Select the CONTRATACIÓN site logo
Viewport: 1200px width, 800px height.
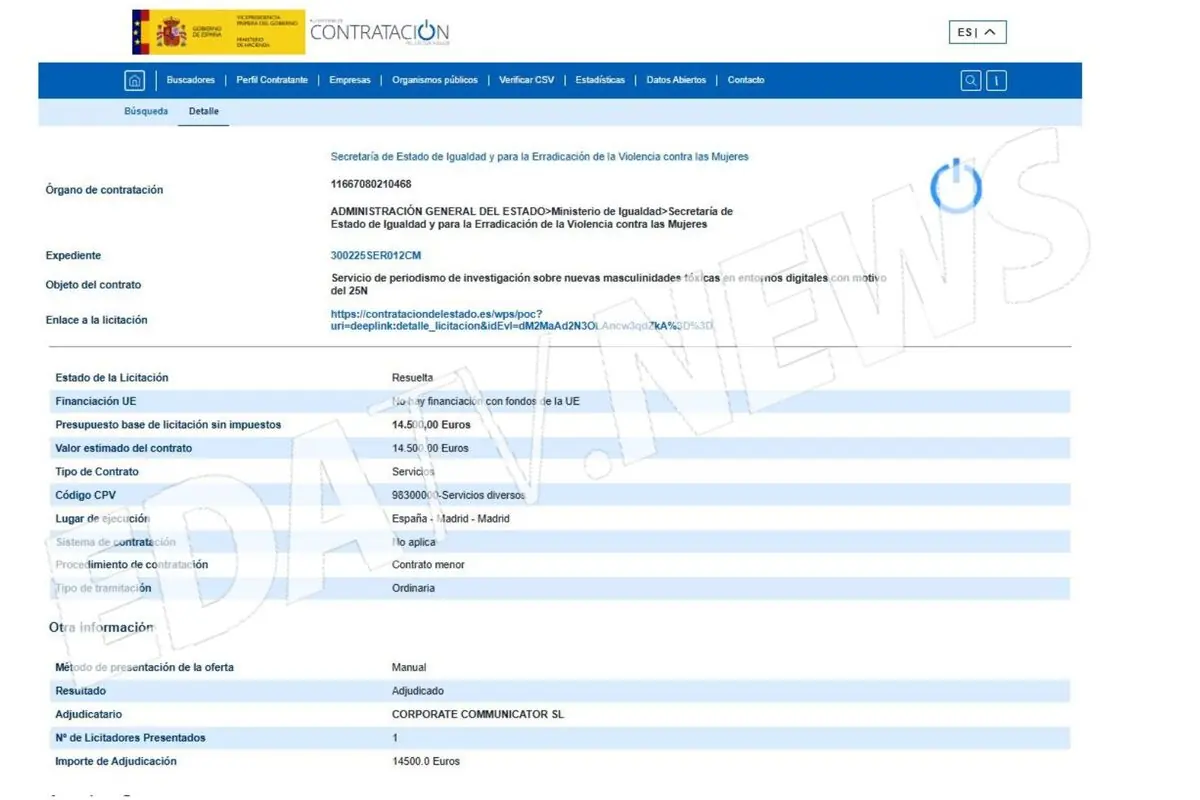coord(380,32)
